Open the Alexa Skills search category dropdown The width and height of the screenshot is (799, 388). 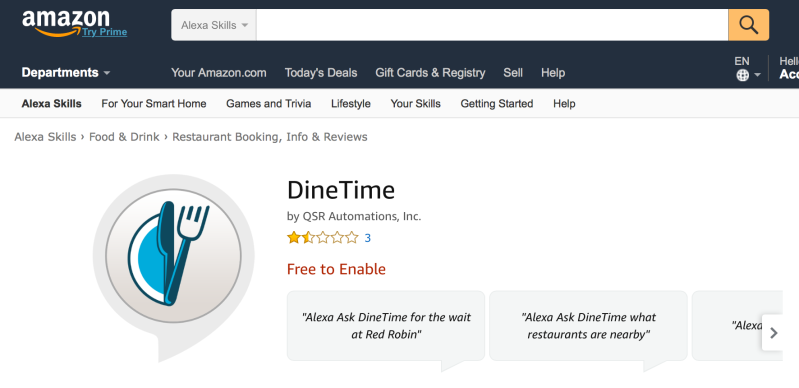(x=214, y=25)
